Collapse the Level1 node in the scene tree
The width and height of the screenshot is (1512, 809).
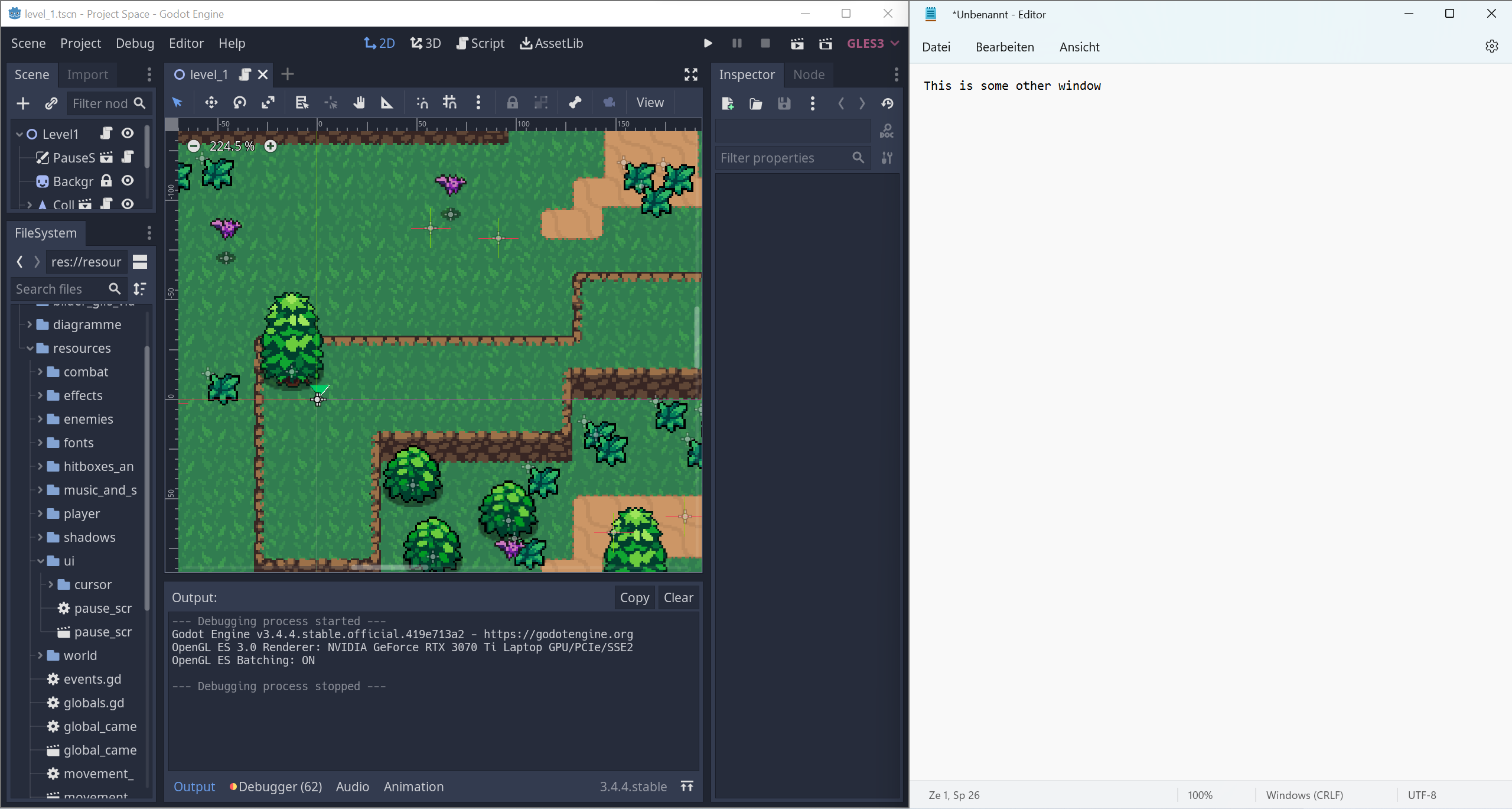coord(19,134)
